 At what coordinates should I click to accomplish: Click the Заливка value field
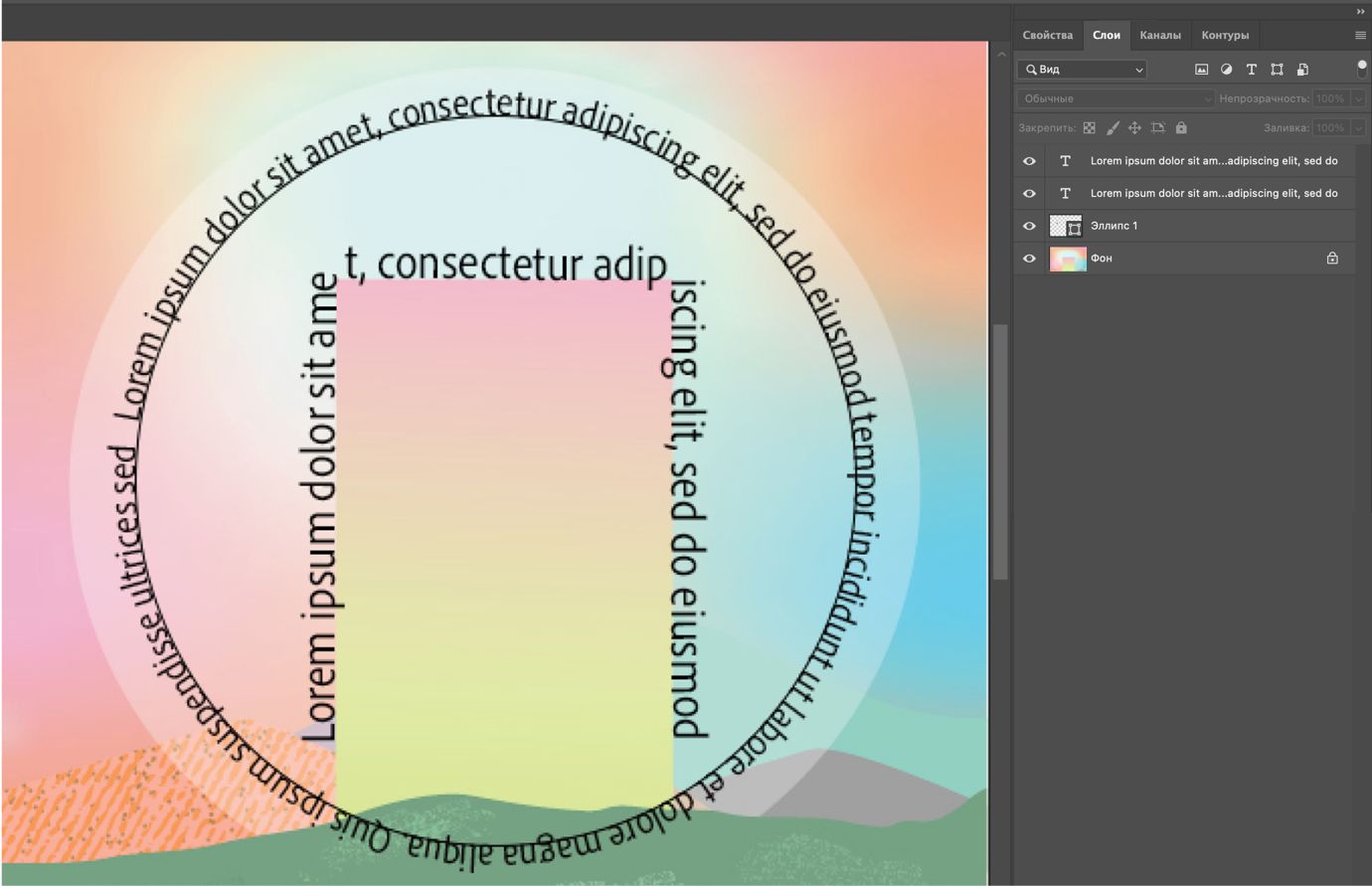[x=1330, y=128]
